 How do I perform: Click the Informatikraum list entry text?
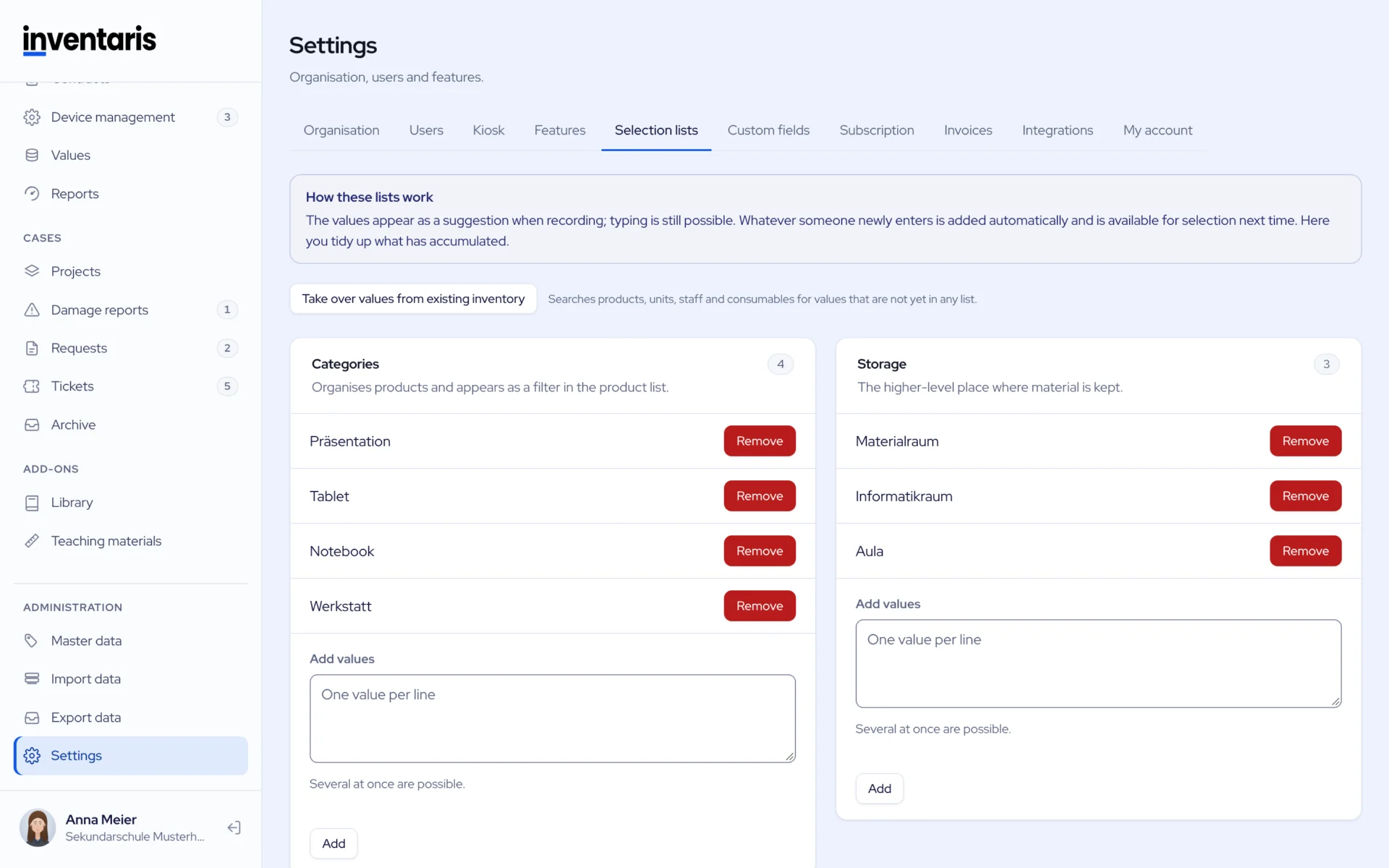(x=904, y=496)
